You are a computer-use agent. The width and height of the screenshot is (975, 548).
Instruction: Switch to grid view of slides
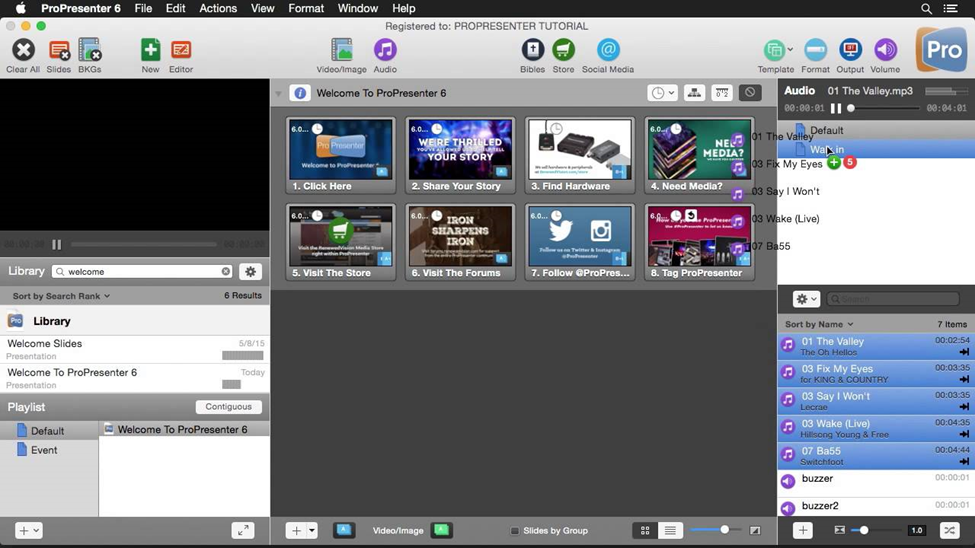click(x=645, y=531)
